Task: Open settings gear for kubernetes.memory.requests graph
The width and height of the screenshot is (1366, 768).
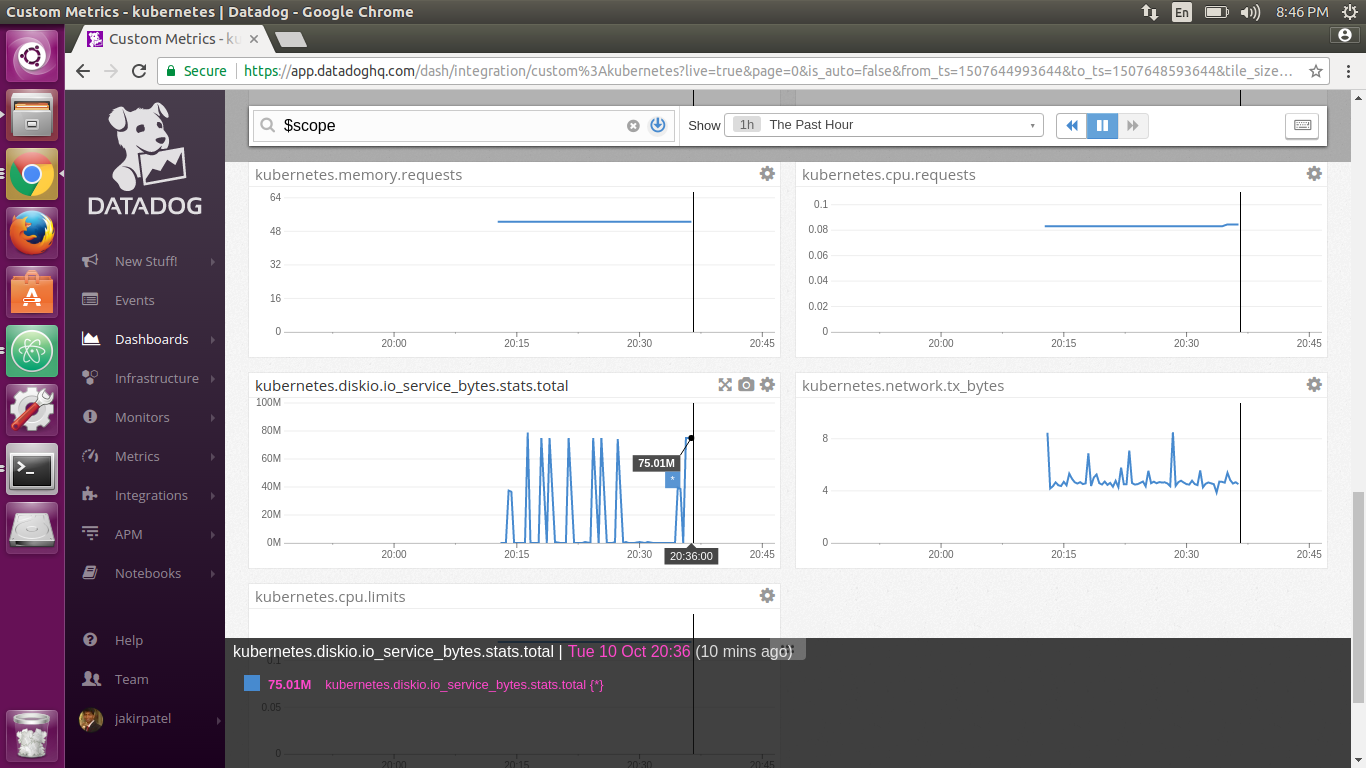Action: (x=767, y=174)
